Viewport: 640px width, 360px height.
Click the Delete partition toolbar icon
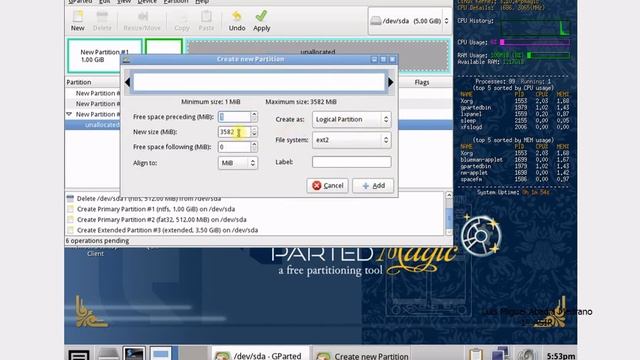click(102, 21)
